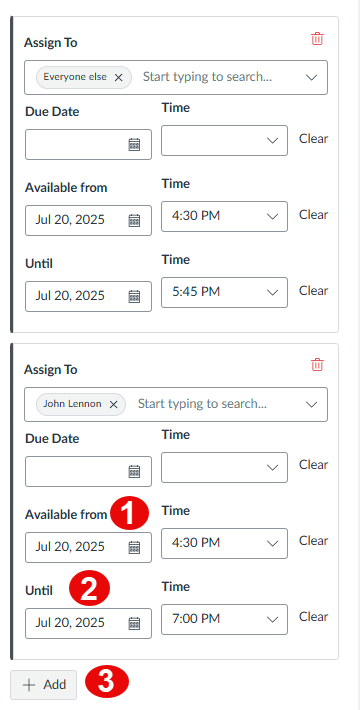The image size is (360, 710).
Task: Remove the John Lennon assignee tag
Action: click(x=114, y=404)
